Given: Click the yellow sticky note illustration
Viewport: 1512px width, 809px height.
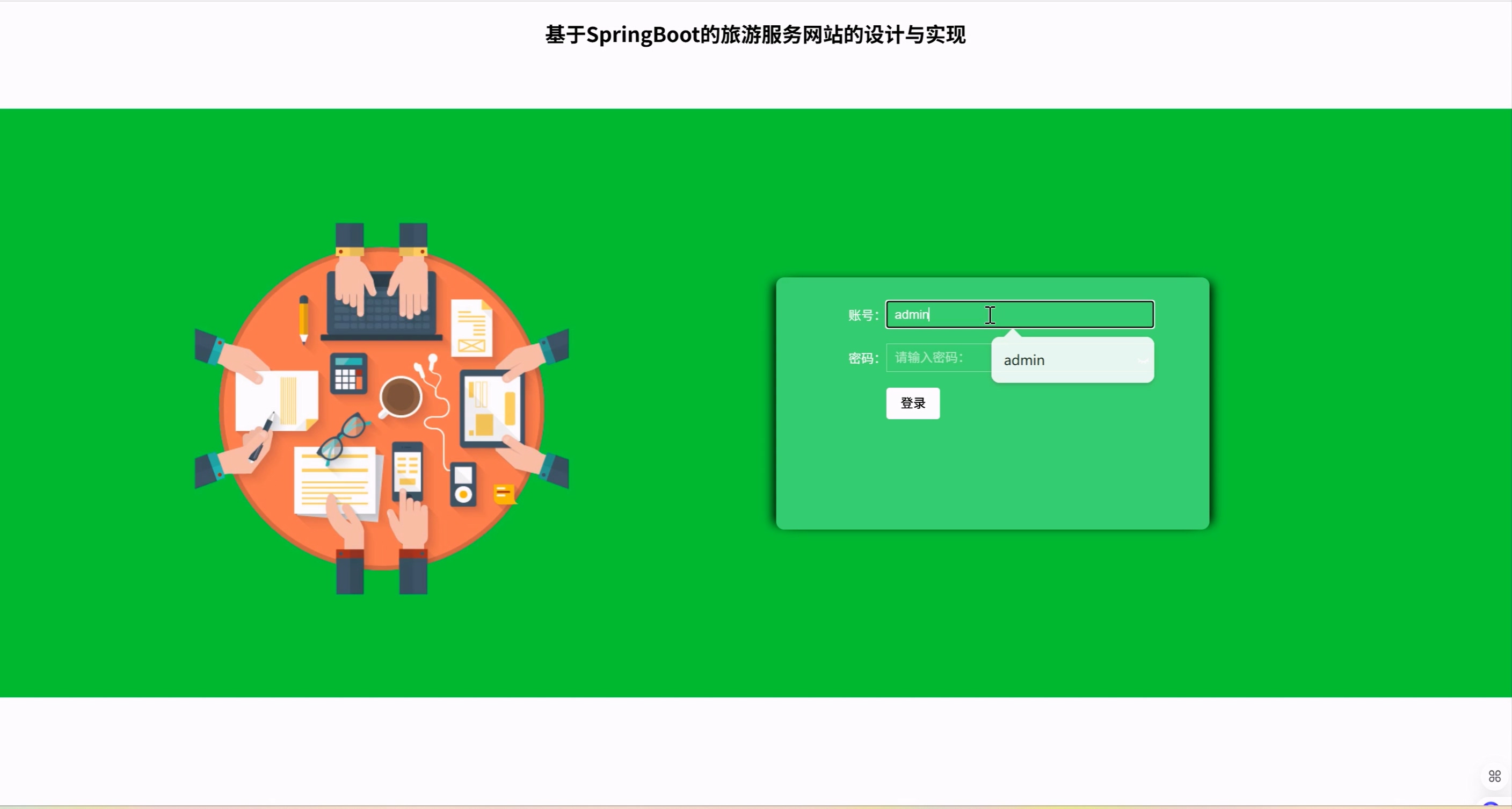Looking at the screenshot, I should tap(504, 494).
